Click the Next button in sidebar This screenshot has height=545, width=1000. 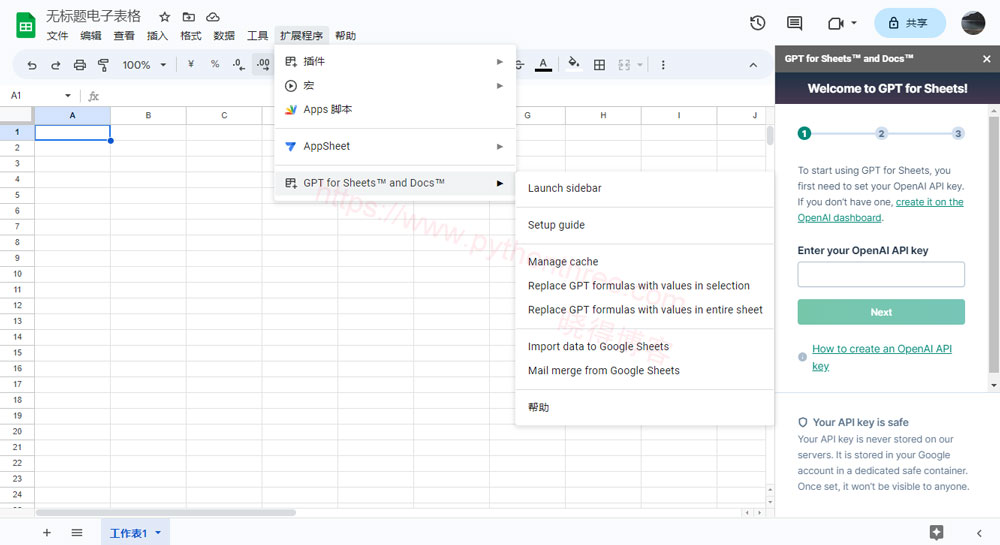881,312
